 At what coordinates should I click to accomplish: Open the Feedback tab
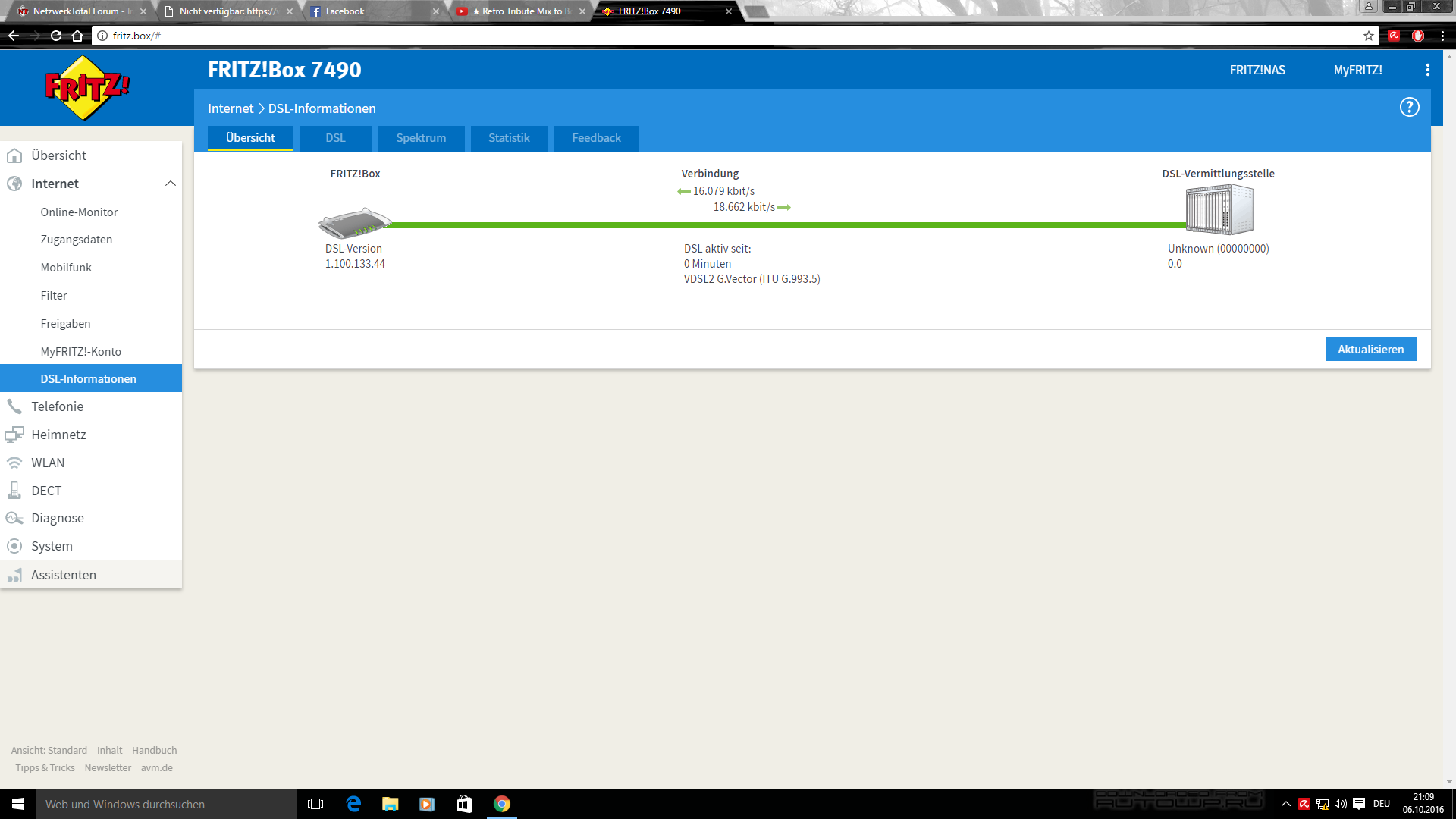click(x=596, y=138)
